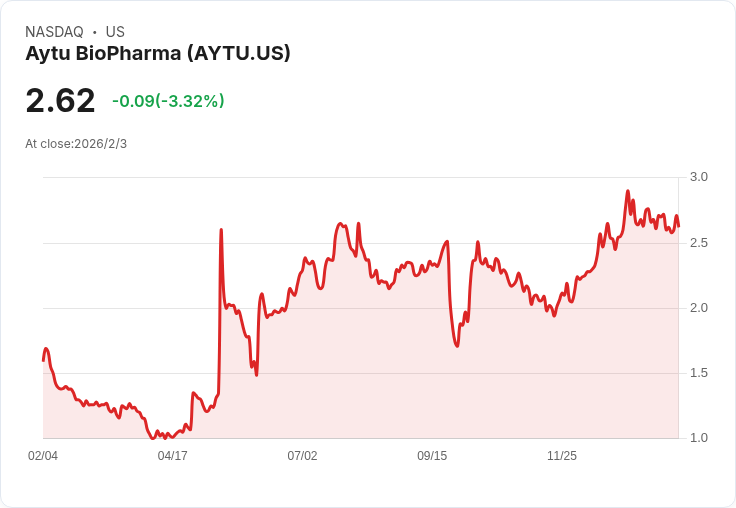
Task: Select the 07/02 date on x-axis
Action: click(x=302, y=456)
